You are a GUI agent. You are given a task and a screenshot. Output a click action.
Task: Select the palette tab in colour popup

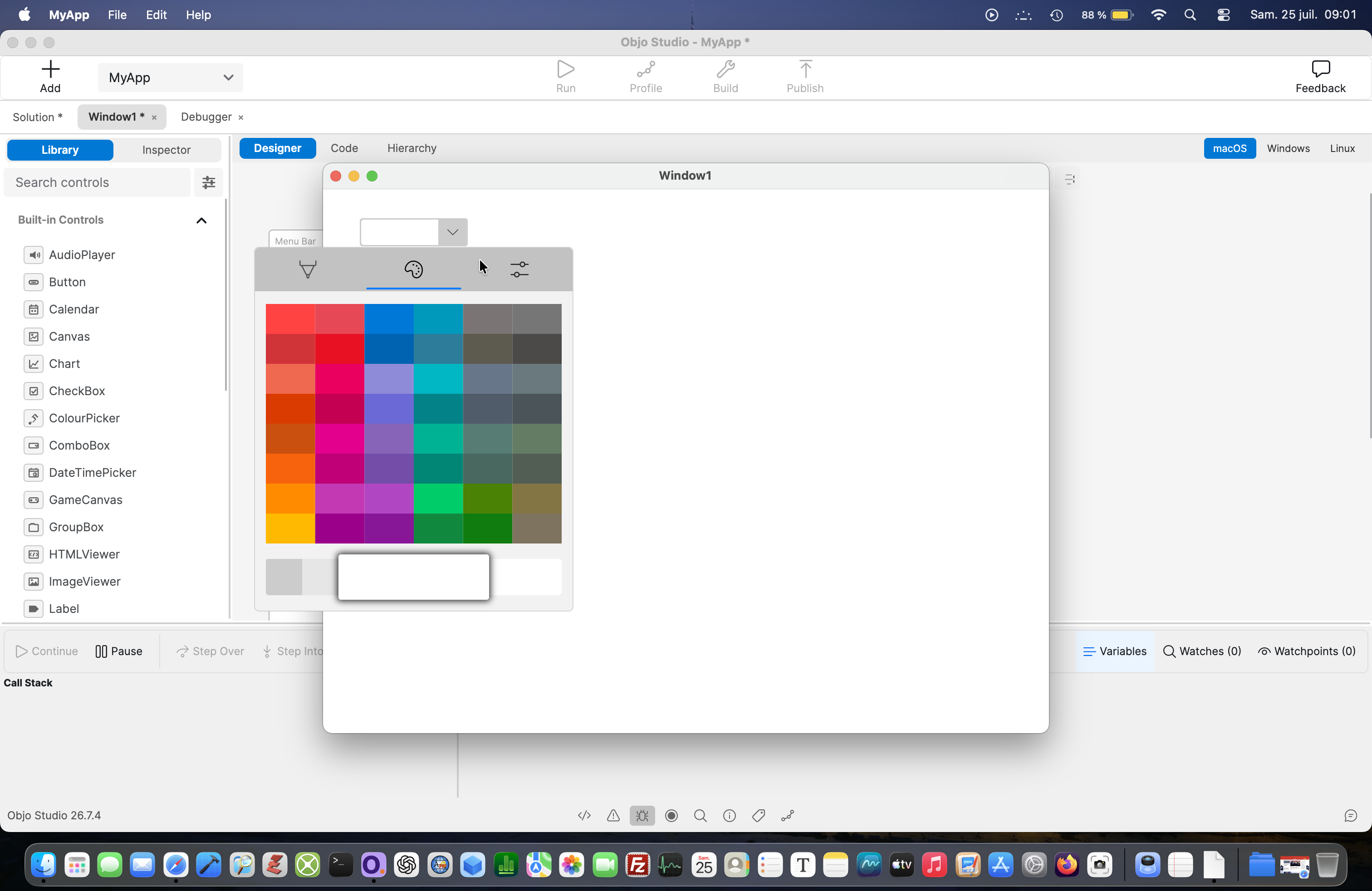pos(413,269)
